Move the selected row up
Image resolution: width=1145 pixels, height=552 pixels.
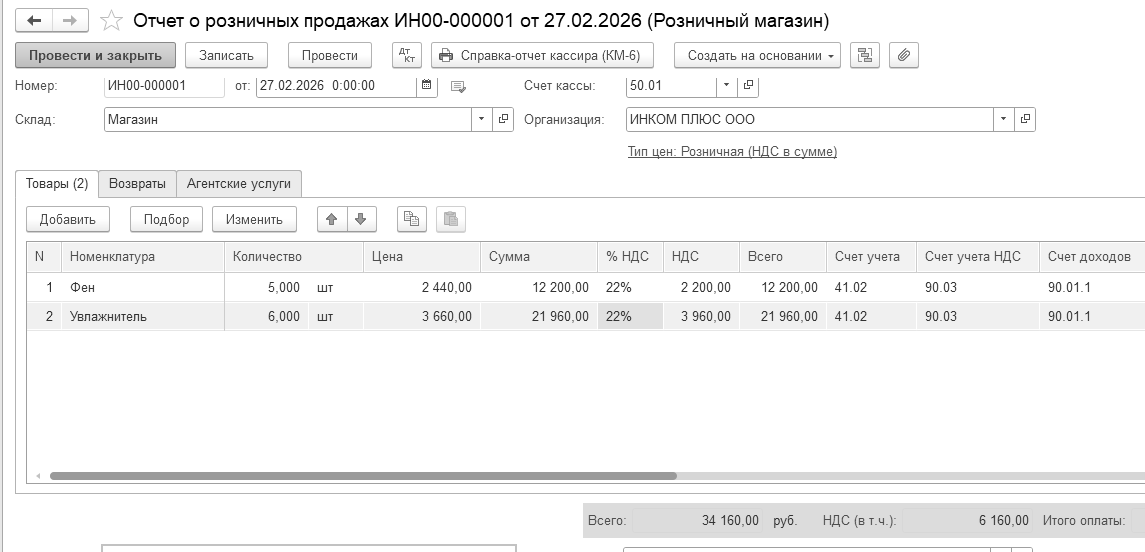point(332,219)
